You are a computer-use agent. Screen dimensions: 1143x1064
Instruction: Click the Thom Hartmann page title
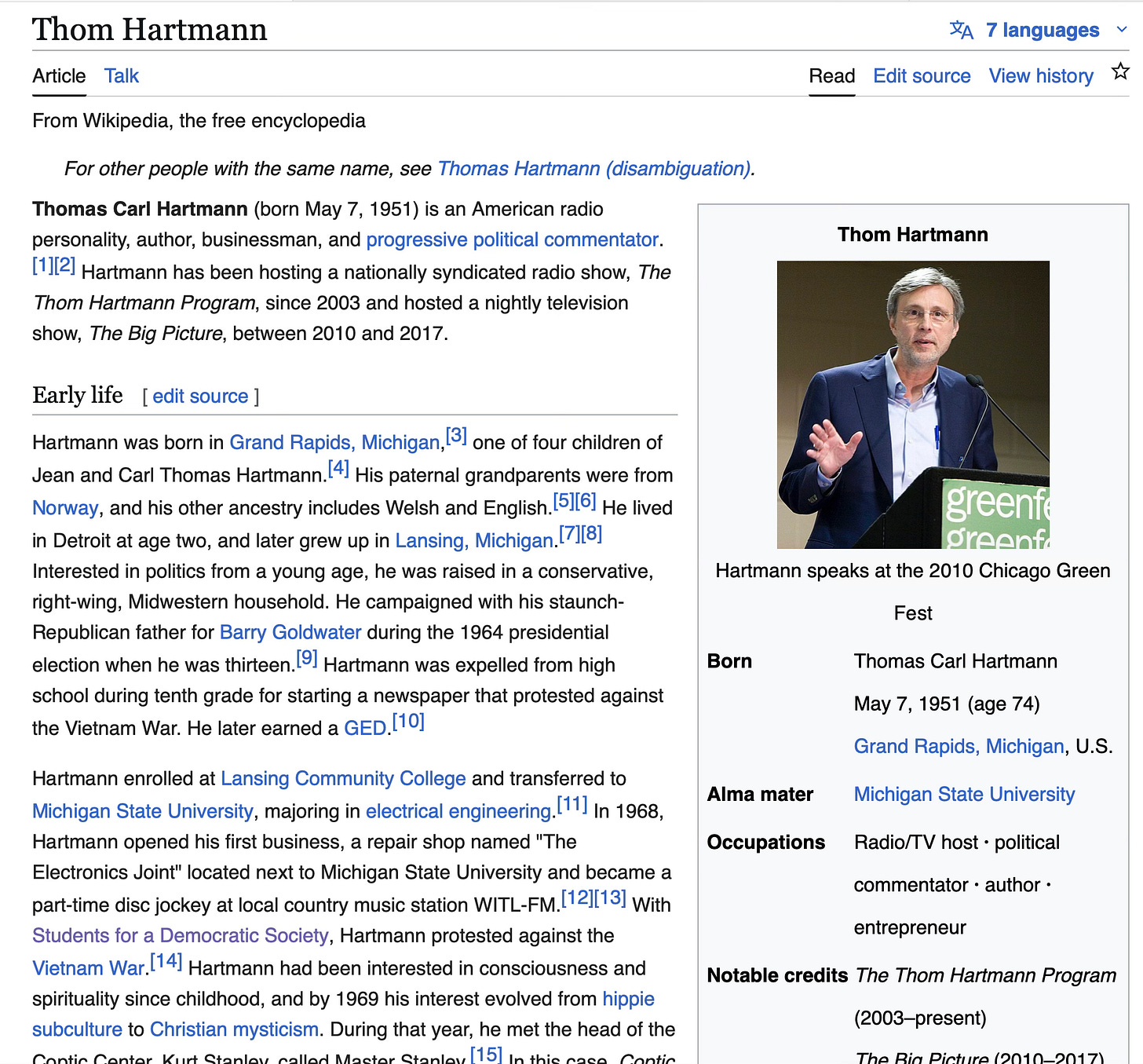[x=150, y=30]
